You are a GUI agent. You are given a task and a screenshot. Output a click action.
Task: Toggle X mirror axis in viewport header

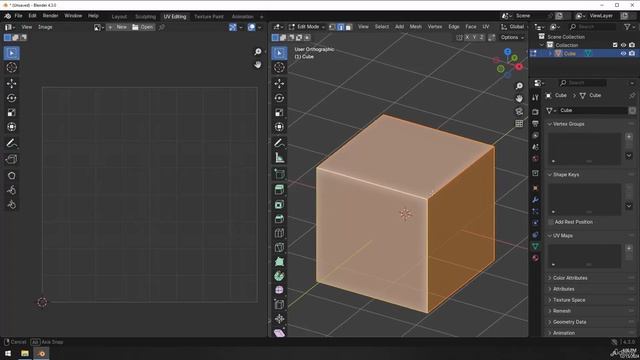pos(467,37)
